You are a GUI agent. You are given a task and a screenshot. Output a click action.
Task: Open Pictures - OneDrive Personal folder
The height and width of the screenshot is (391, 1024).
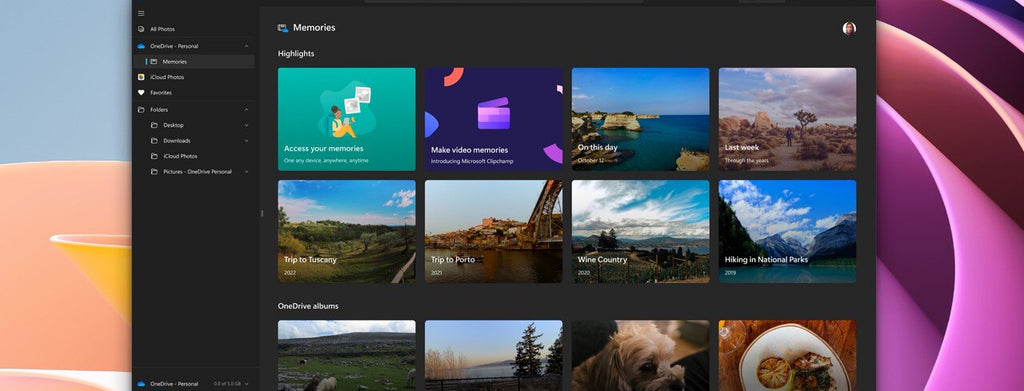197,172
